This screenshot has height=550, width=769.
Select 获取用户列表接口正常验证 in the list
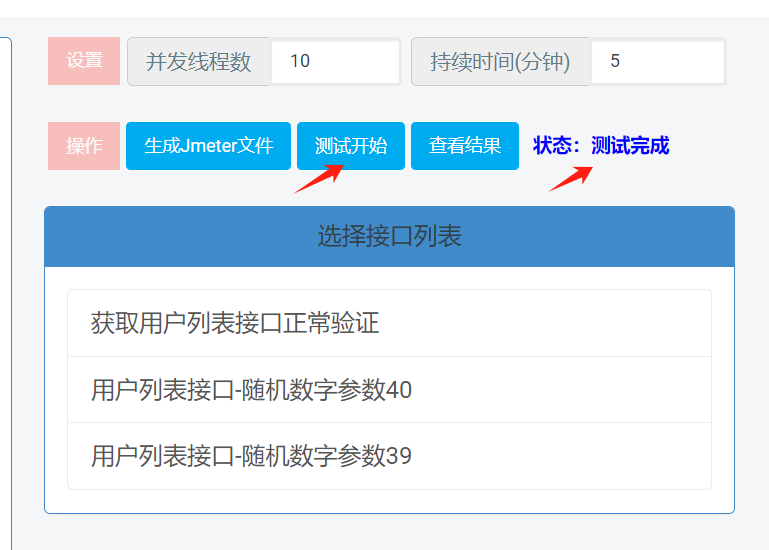389,323
